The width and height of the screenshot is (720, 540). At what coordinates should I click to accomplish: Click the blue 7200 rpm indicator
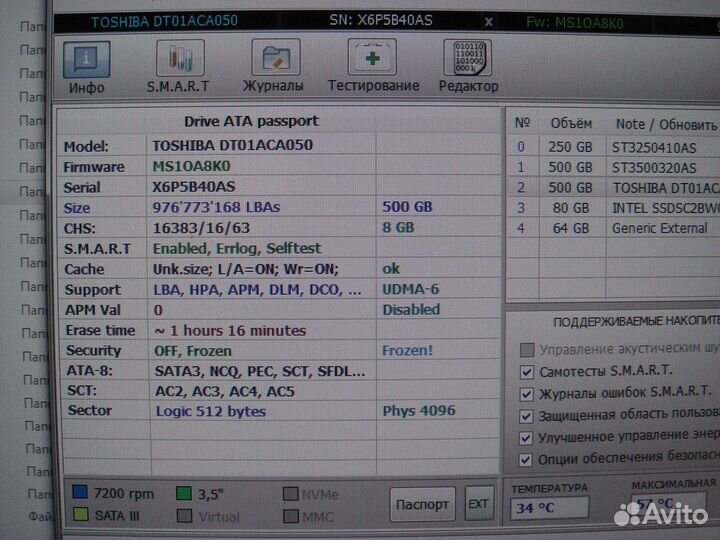80,492
